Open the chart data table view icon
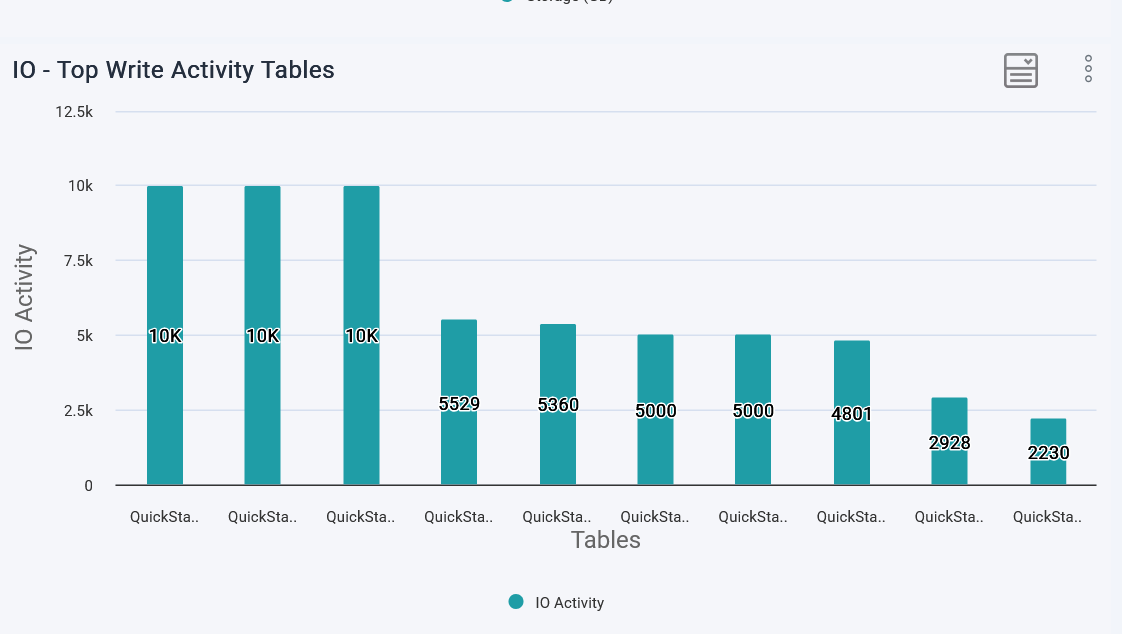The height and width of the screenshot is (634, 1122). pos(1020,70)
